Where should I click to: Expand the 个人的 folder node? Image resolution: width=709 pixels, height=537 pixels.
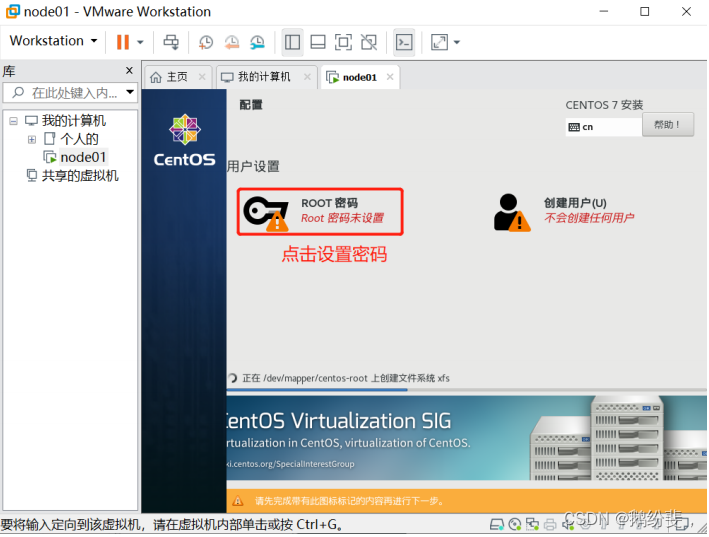(32, 140)
